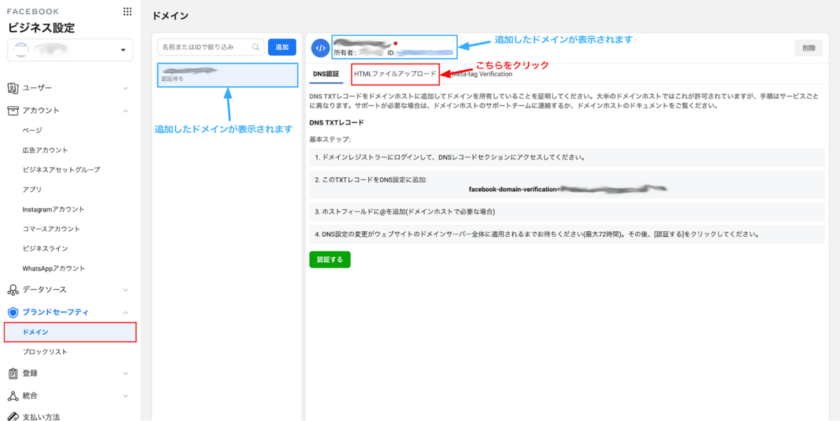
Task: Click the 支払い方法 payment icon
Action: (x=13, y=416)
